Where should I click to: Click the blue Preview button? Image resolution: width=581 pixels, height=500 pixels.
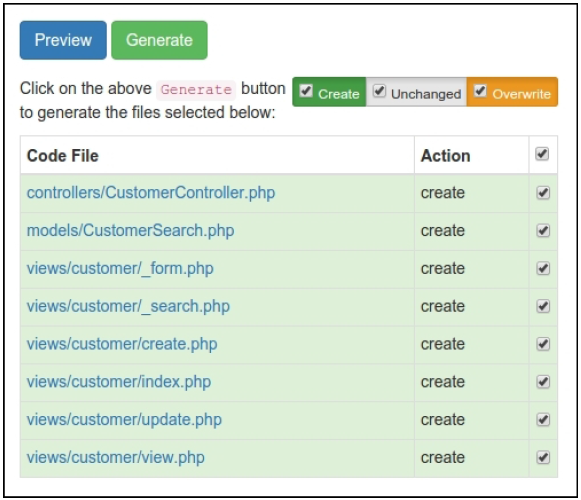coord(63,40)
